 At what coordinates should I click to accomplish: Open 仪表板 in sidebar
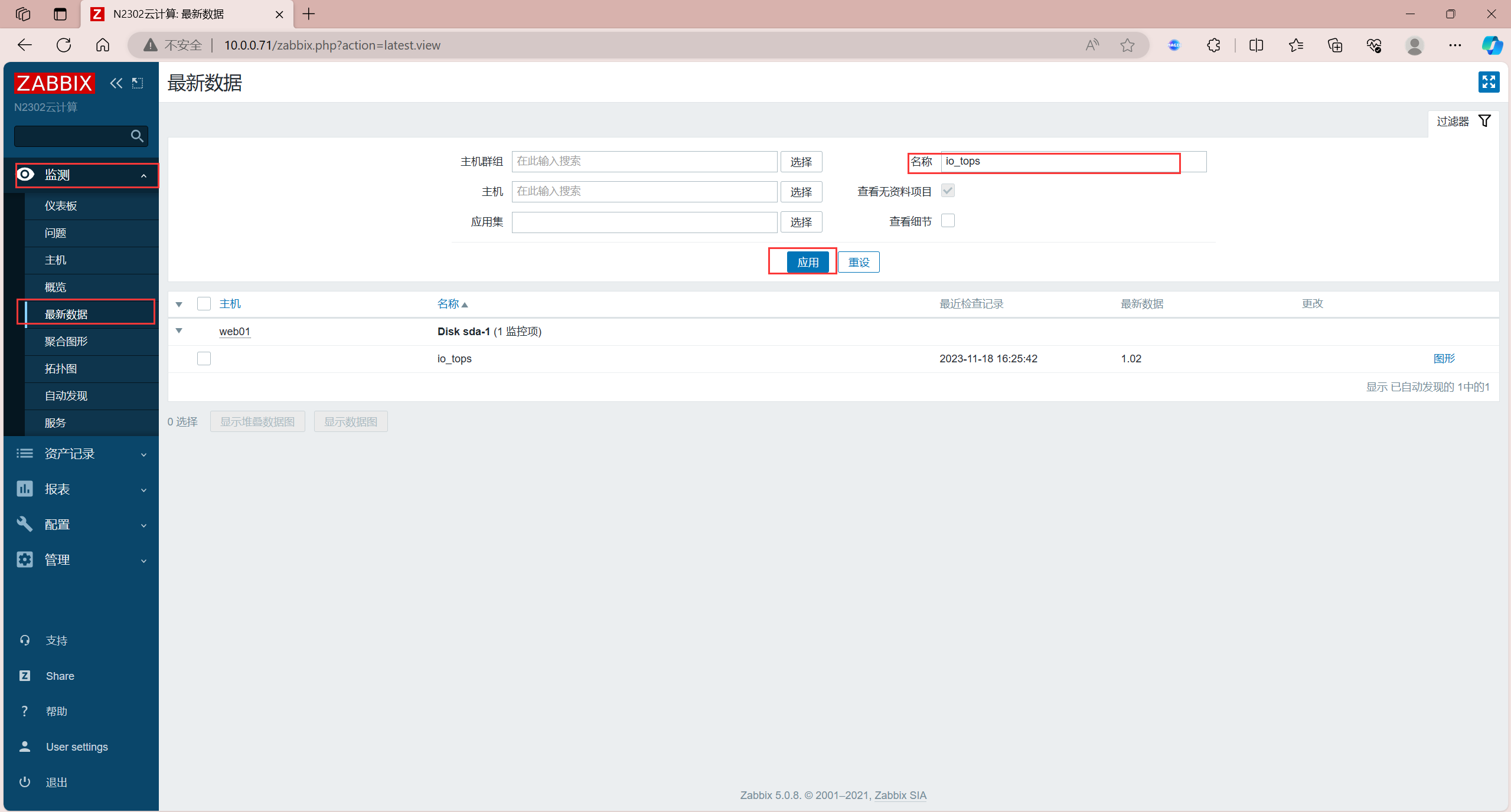[92, 206]
